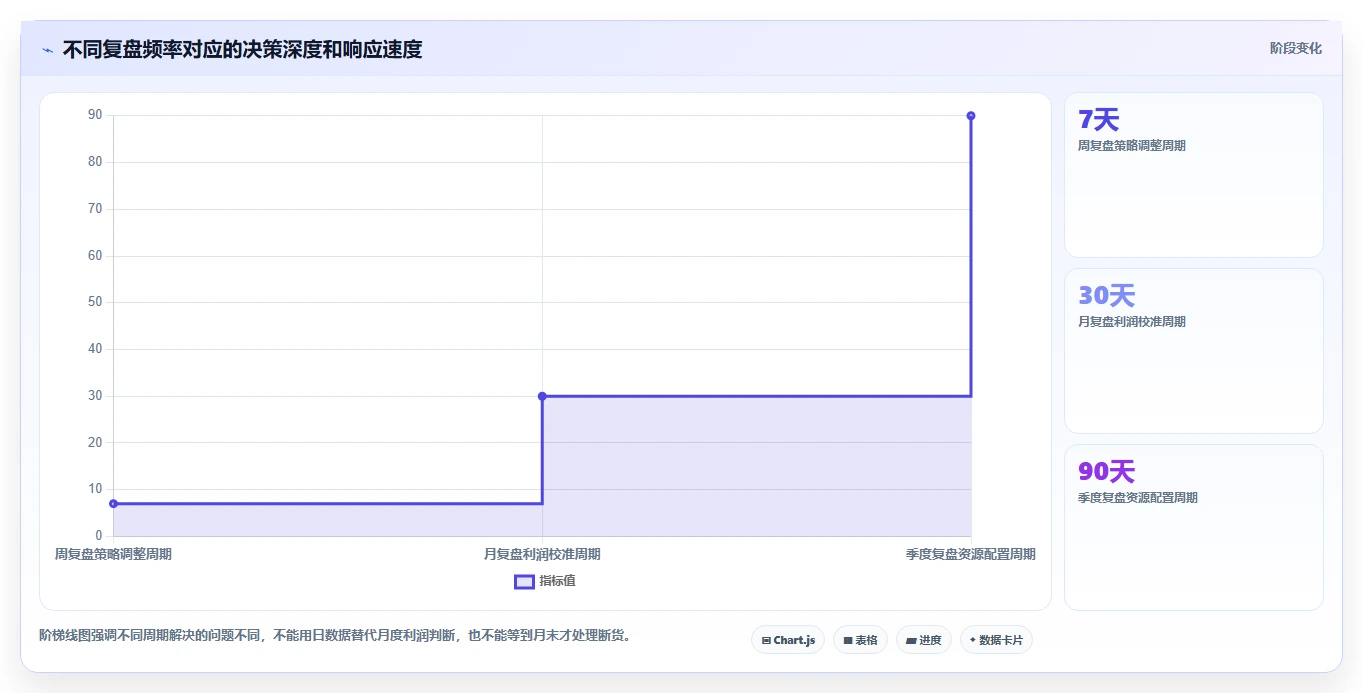1363x693 pixels.
Task: Click the 季度复盘资源配置周期 caption under 90天
Action: [x=1138, y=498]
